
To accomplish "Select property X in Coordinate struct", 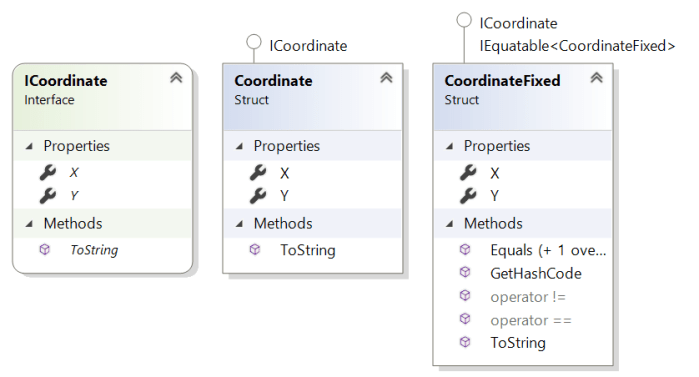I will point(284,173).
